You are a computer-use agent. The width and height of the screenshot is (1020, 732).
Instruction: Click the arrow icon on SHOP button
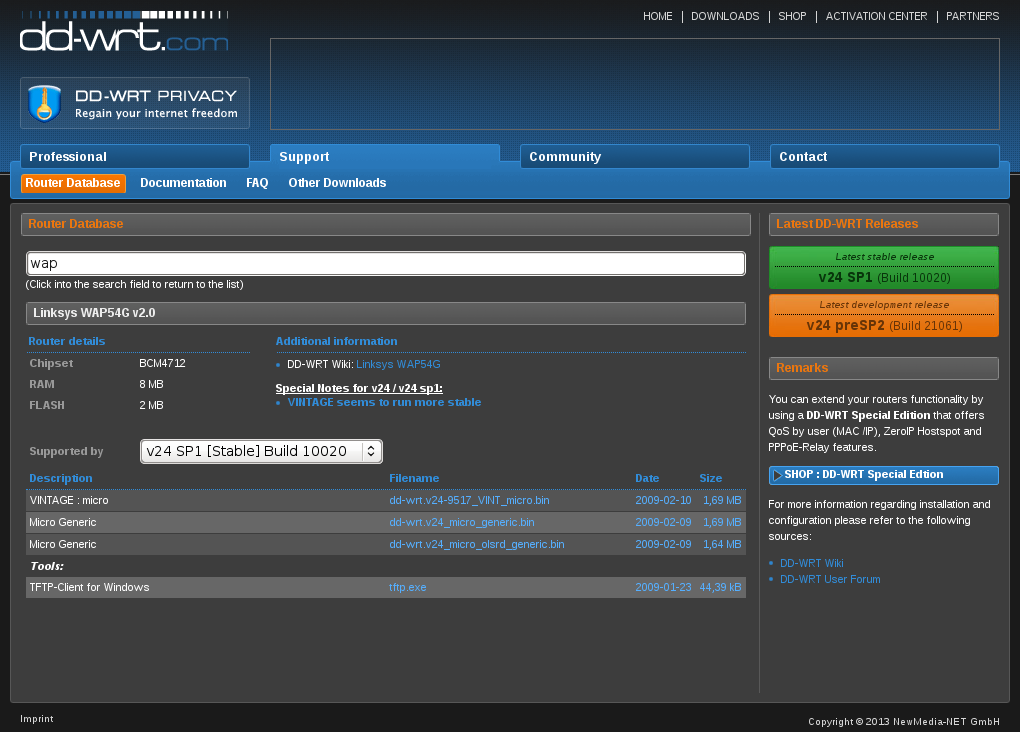tap(777, 476)
